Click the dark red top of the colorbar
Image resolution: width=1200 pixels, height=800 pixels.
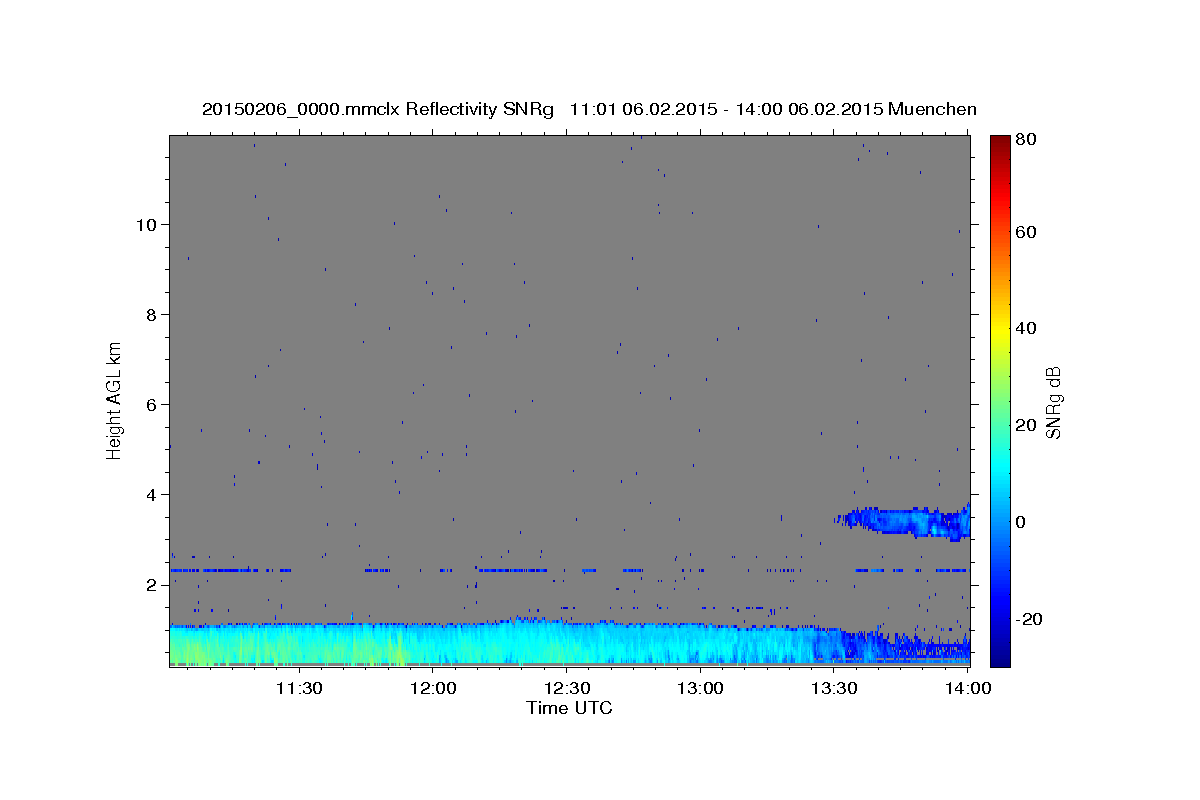1000,144
